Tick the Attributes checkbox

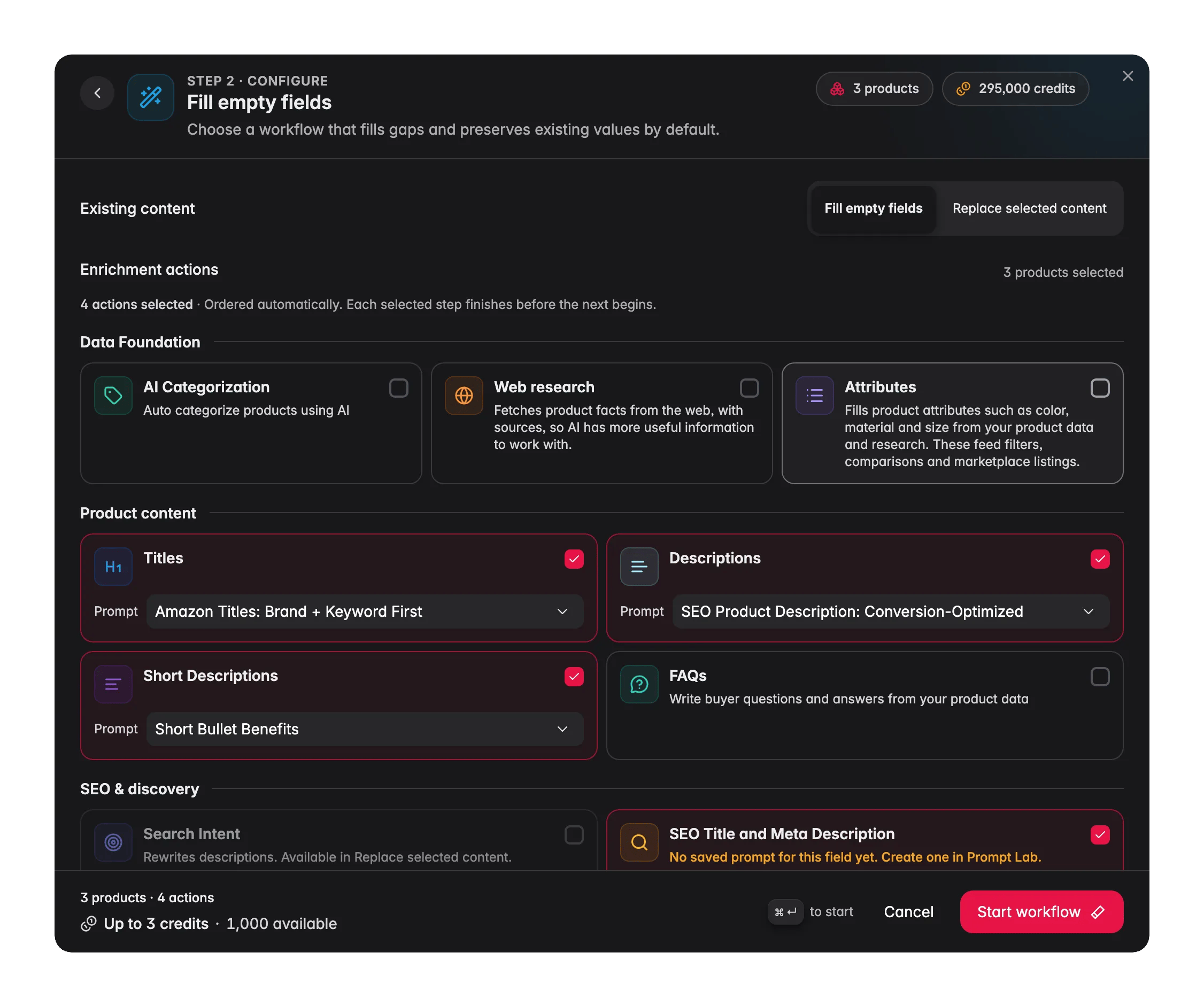(1100, 388)
